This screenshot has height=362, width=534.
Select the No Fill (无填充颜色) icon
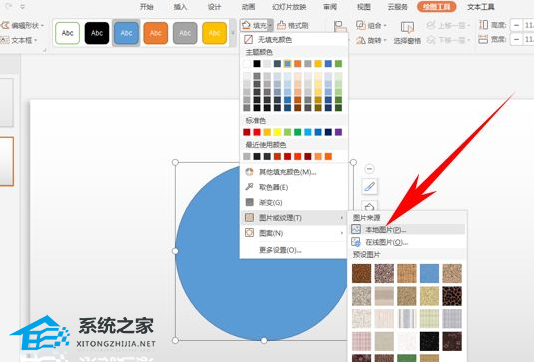pos(249,40)
